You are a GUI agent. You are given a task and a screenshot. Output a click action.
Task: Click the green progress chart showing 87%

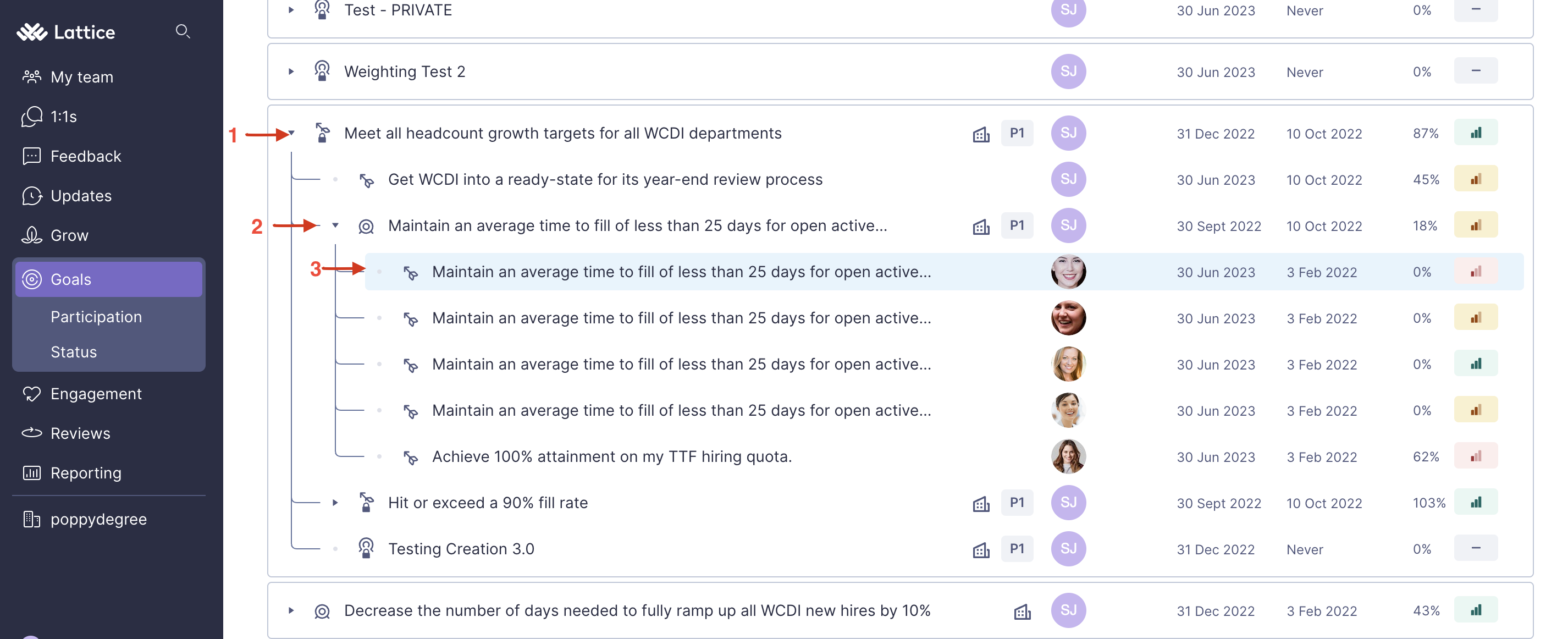coord(1476,132)
